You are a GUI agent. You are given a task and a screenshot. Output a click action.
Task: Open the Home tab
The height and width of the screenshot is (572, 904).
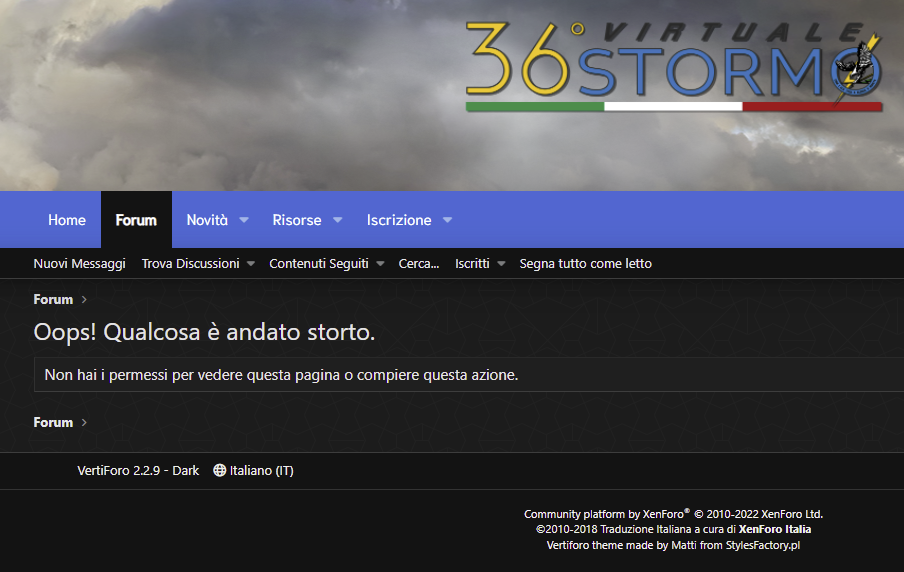(x=67, y=220)
